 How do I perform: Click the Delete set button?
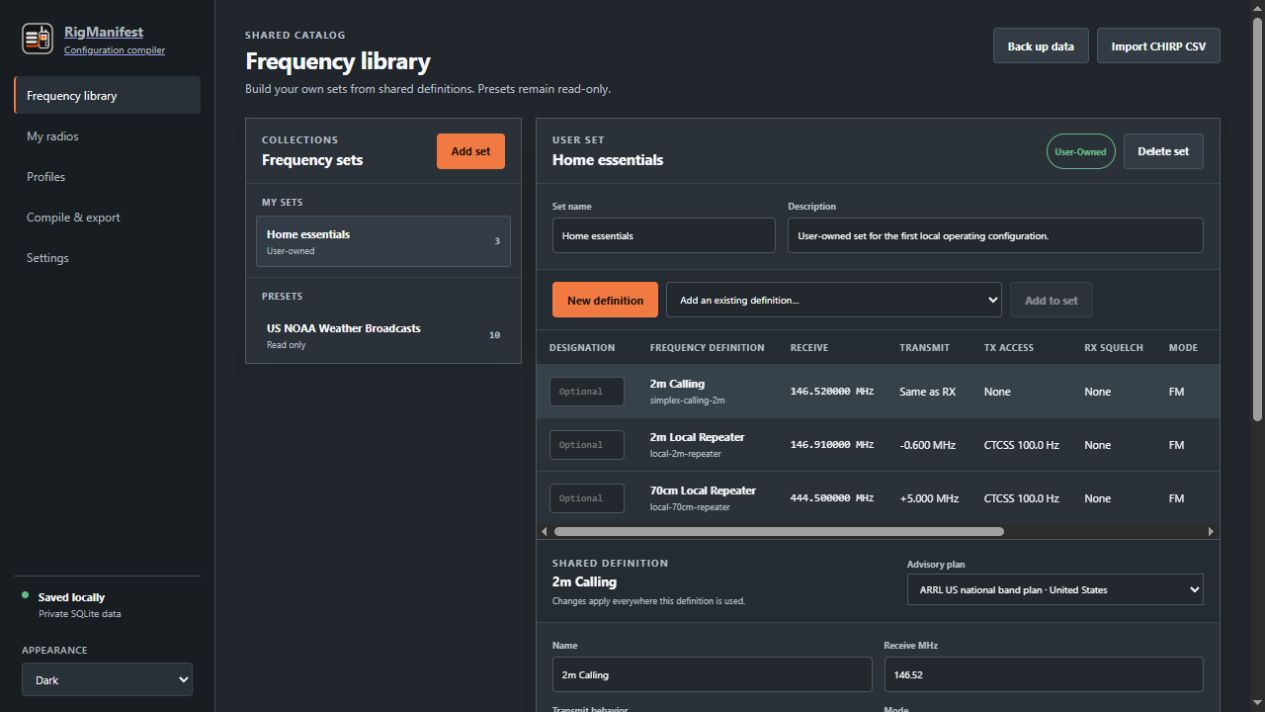click(1163, 151)
